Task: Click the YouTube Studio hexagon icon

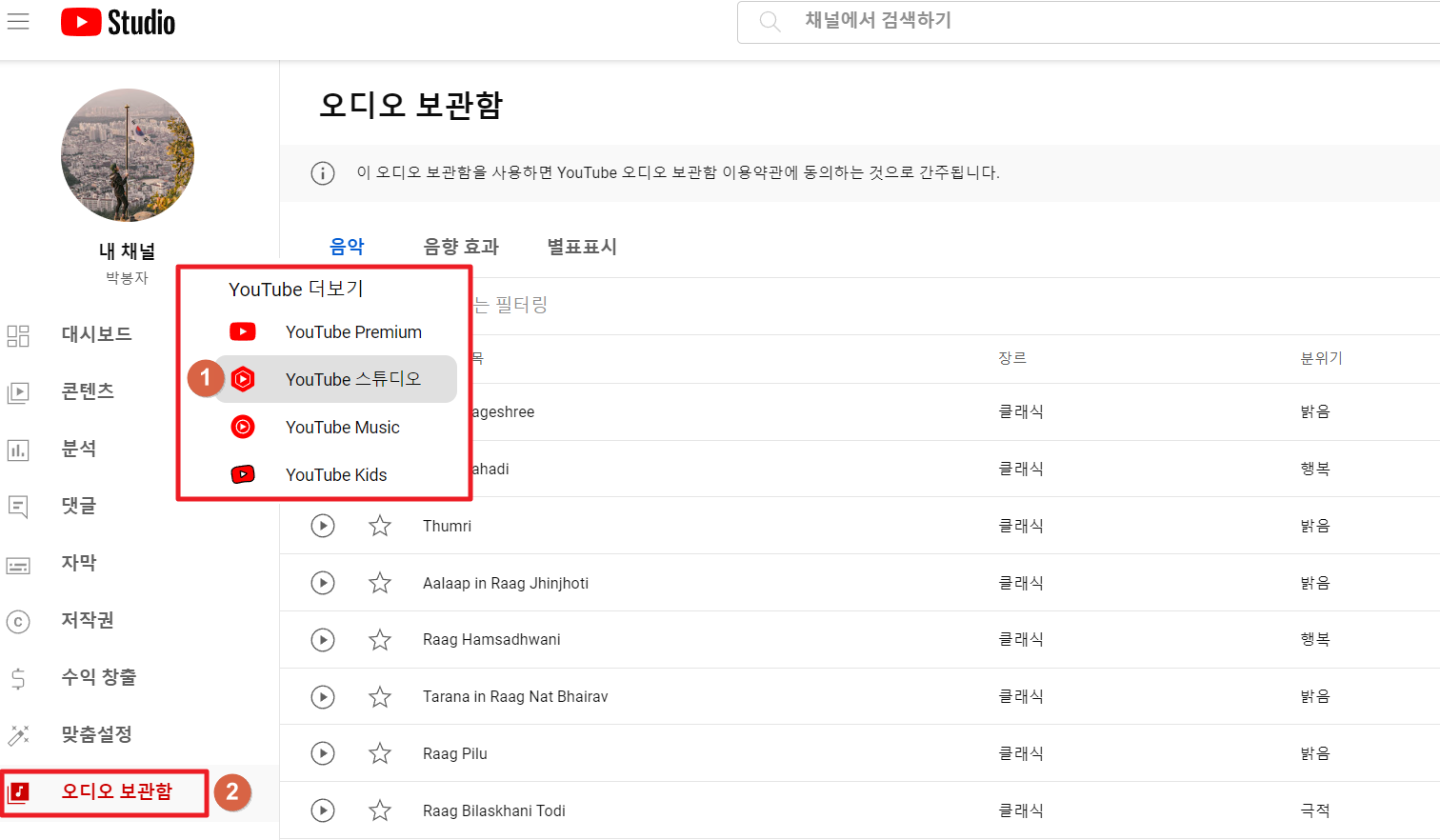Action: 243,379
